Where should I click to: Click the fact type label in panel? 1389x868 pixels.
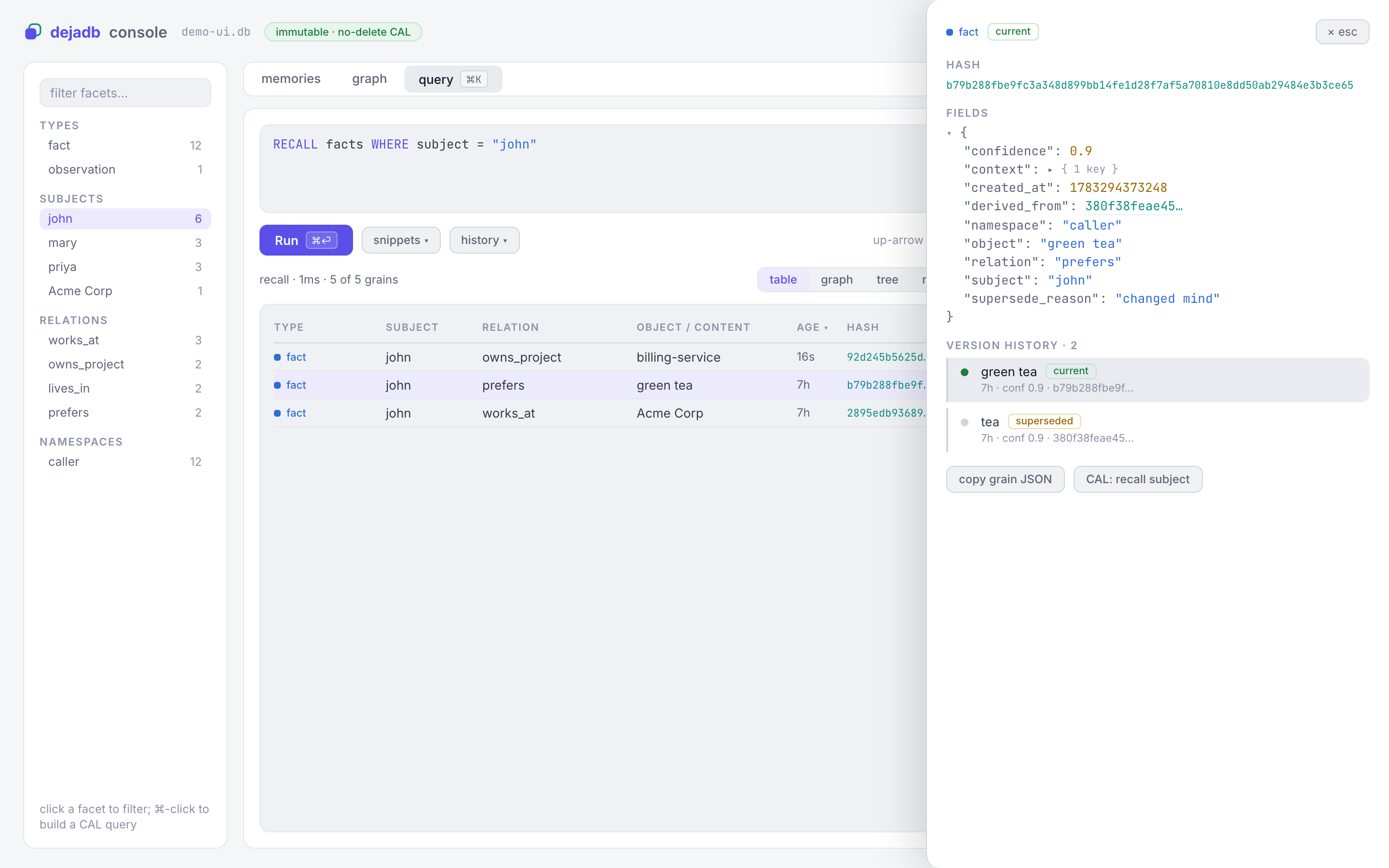[x=967, y=32]
